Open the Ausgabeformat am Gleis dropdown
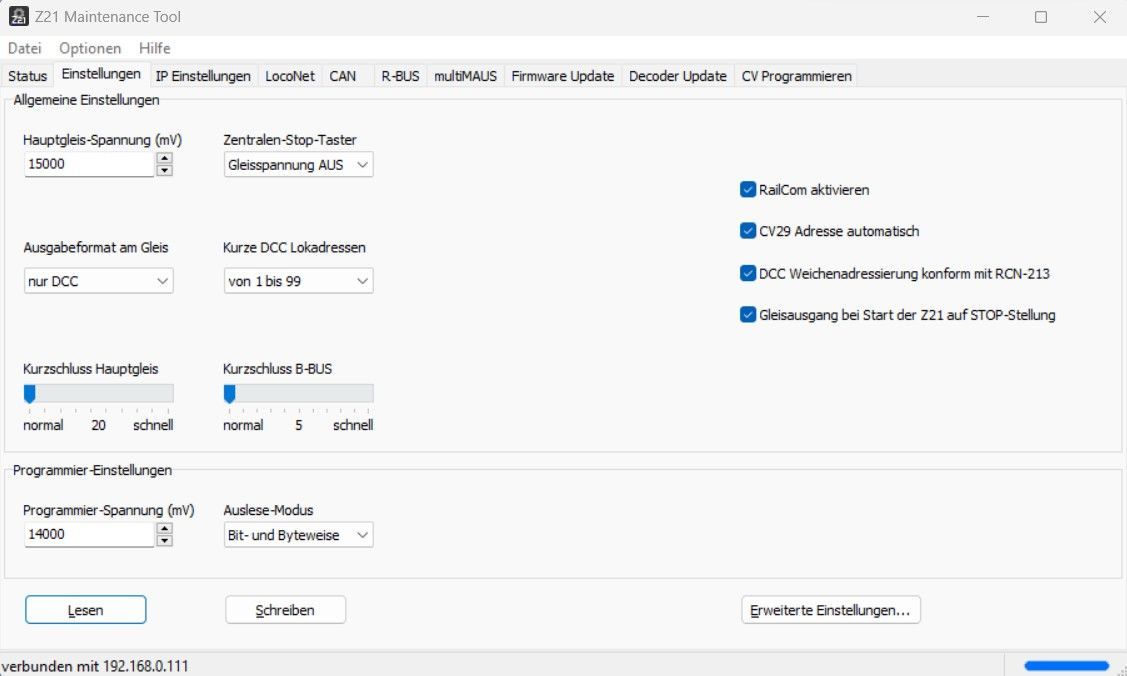The height and width of the screenshot is (676, 1127). pos(98,281)
